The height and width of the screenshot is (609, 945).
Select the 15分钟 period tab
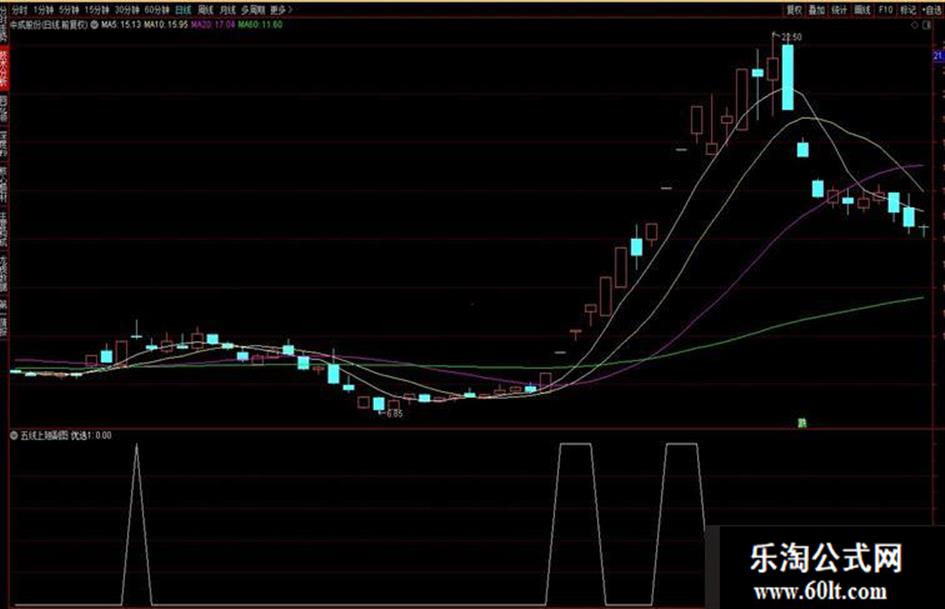(97, 10)
